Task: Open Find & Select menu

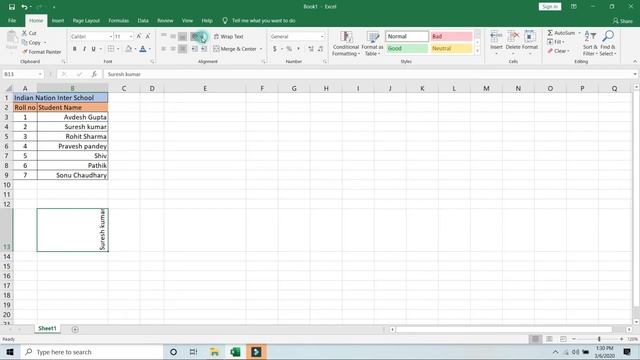Action: [x=608, y=43]
